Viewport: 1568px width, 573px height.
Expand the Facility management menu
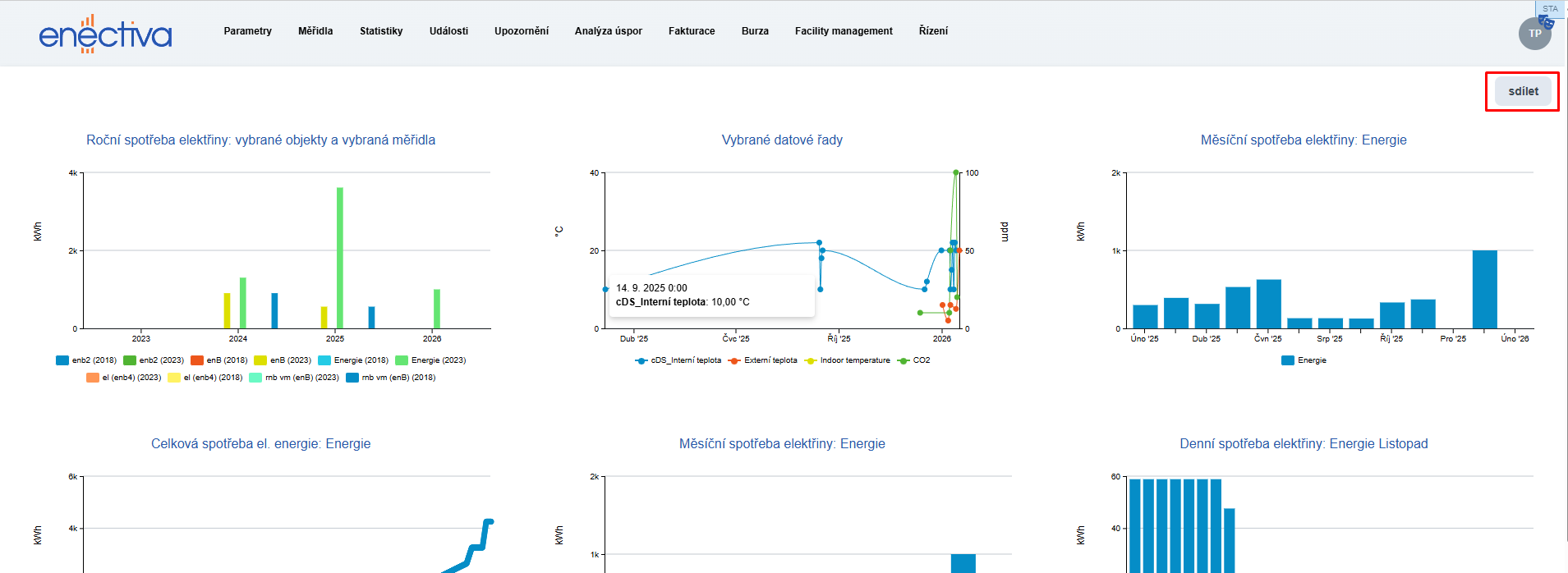(x=843, y=31)
